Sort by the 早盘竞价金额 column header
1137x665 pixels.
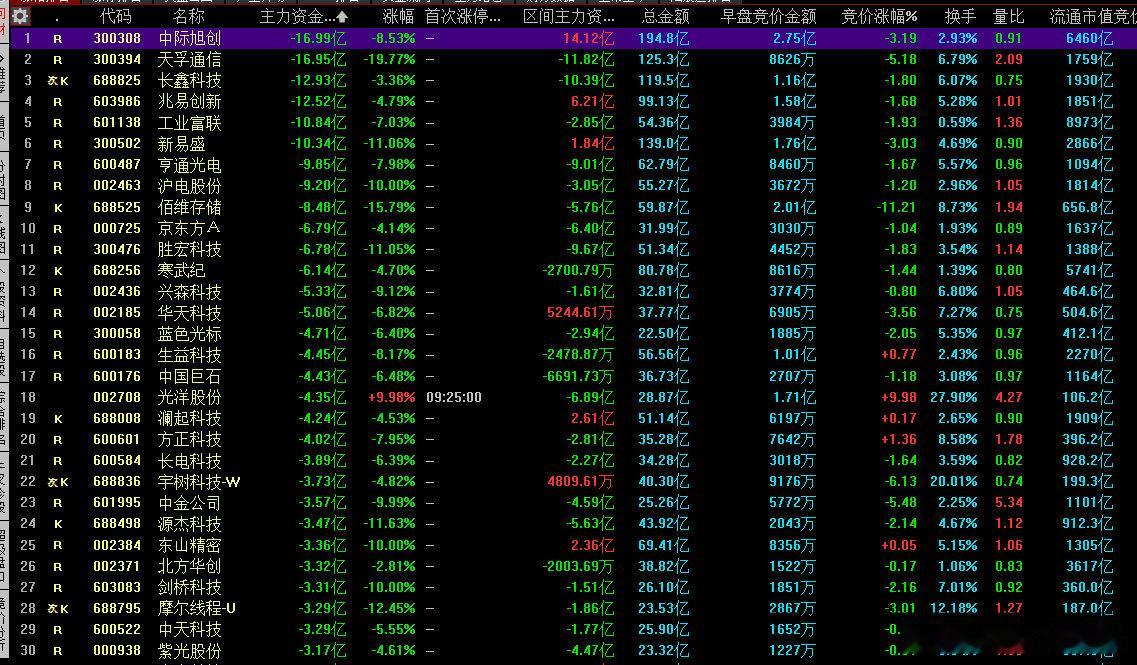pos(769,17)
